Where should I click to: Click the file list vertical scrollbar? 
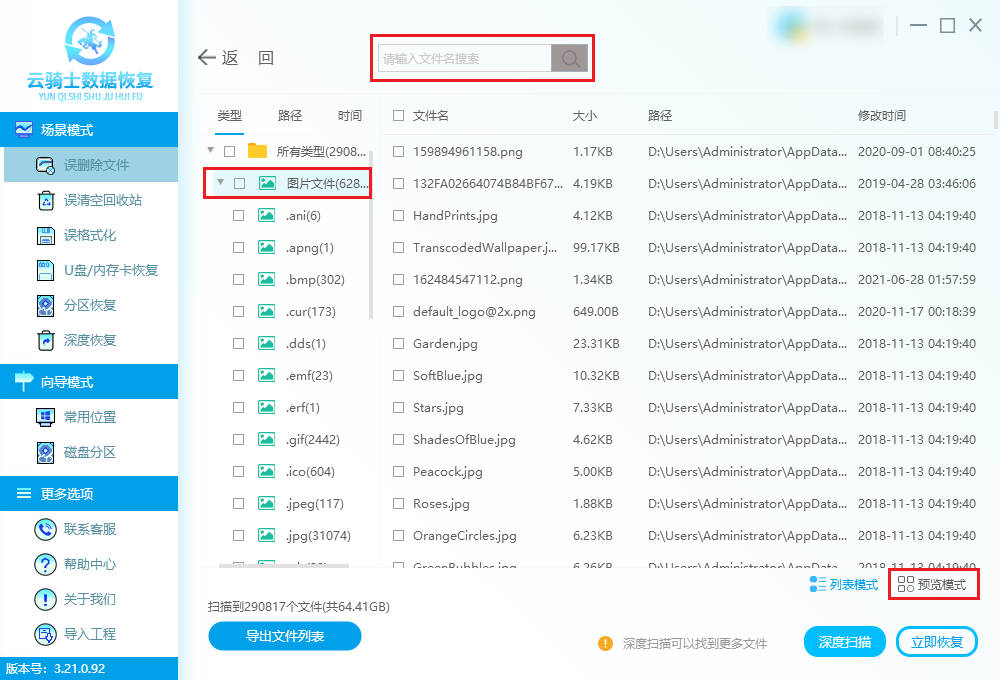[x=994, y=122]
